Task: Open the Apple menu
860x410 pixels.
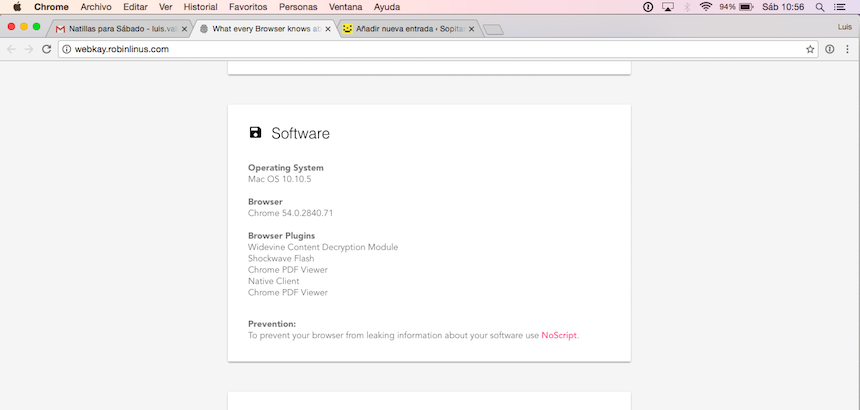Action: 17,7
